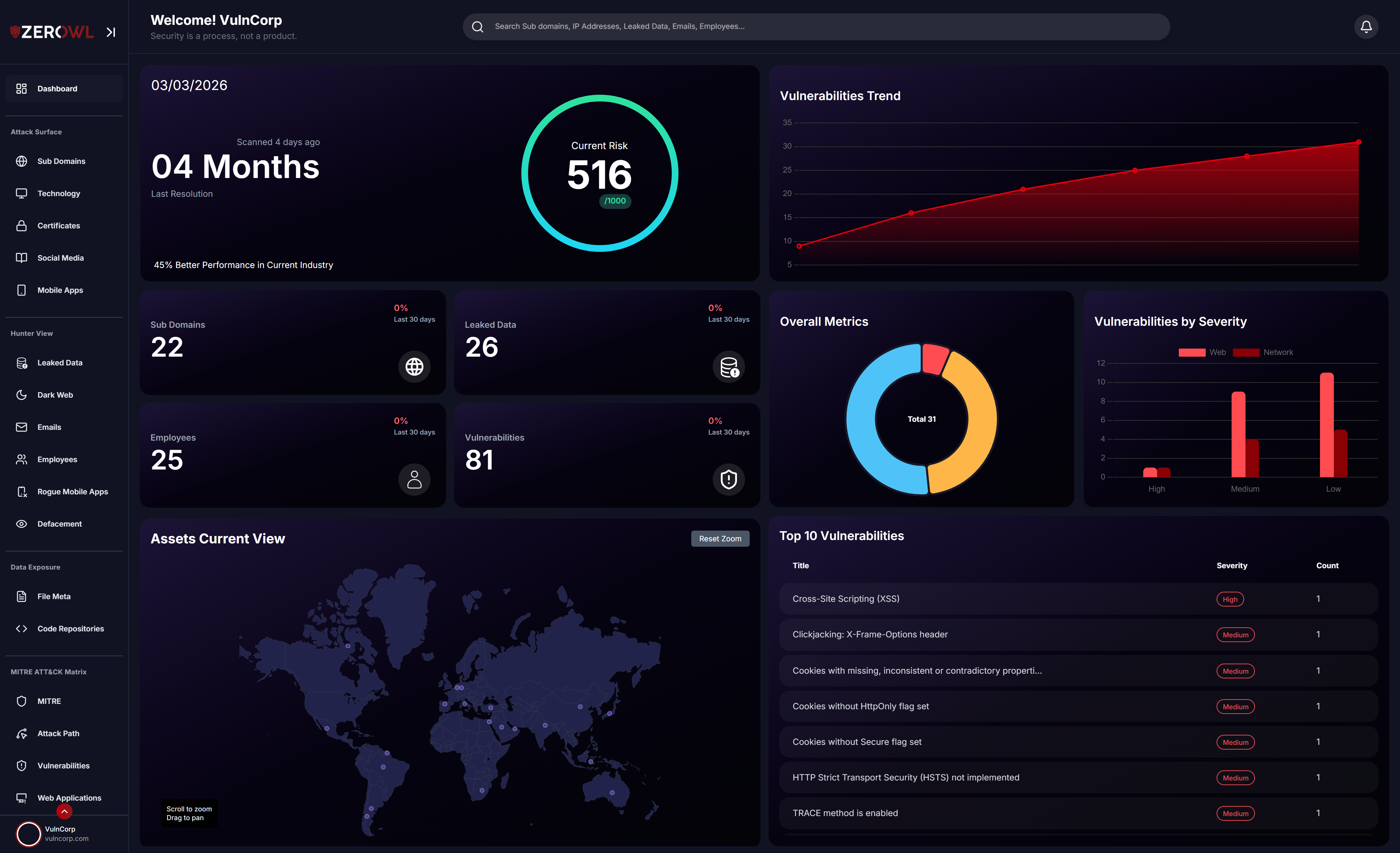Click the globe icon in the Sub Domains card
The width and height of the screenshot is (1400, 853).
tap(414, 366)
